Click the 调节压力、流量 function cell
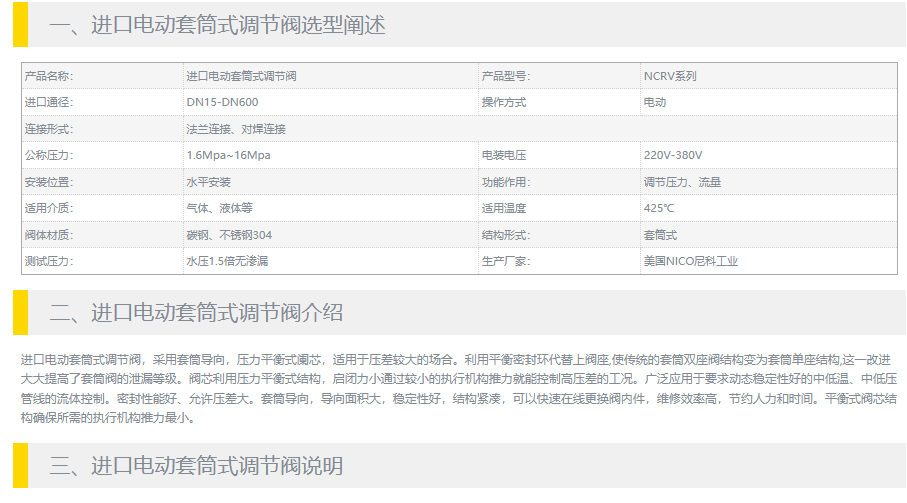This screenshot has width=907, height=503. click(x=682, y=182)
